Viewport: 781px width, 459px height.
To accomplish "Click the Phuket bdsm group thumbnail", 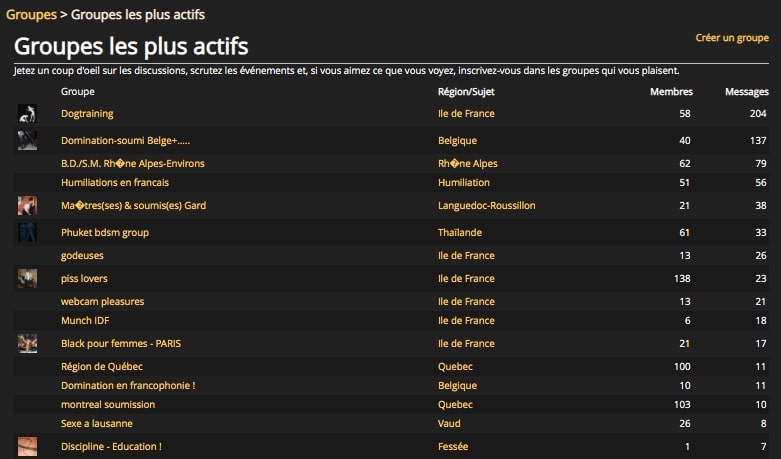I will point(27,232).
